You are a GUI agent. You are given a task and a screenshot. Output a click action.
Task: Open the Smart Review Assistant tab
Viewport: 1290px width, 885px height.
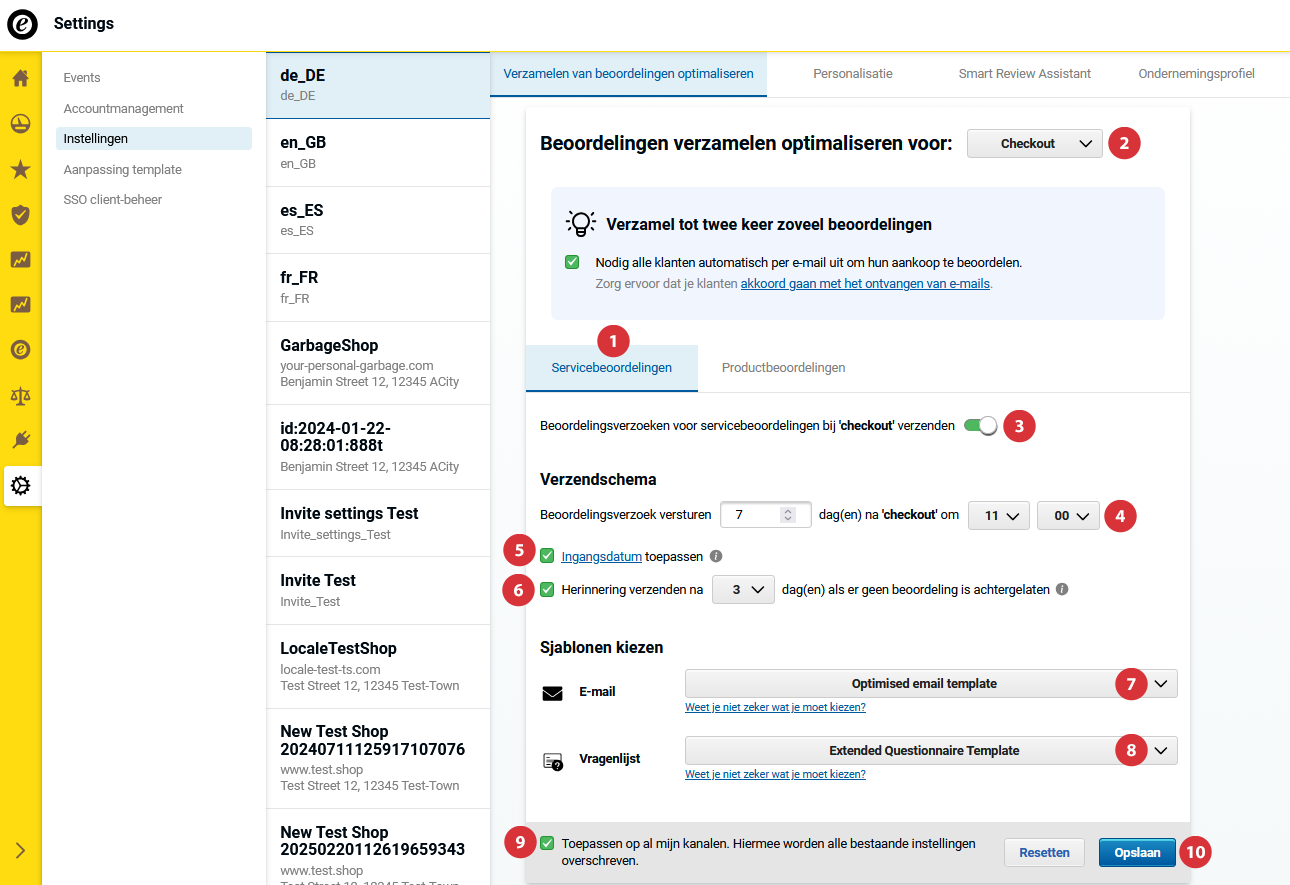tap(1024, 74)
